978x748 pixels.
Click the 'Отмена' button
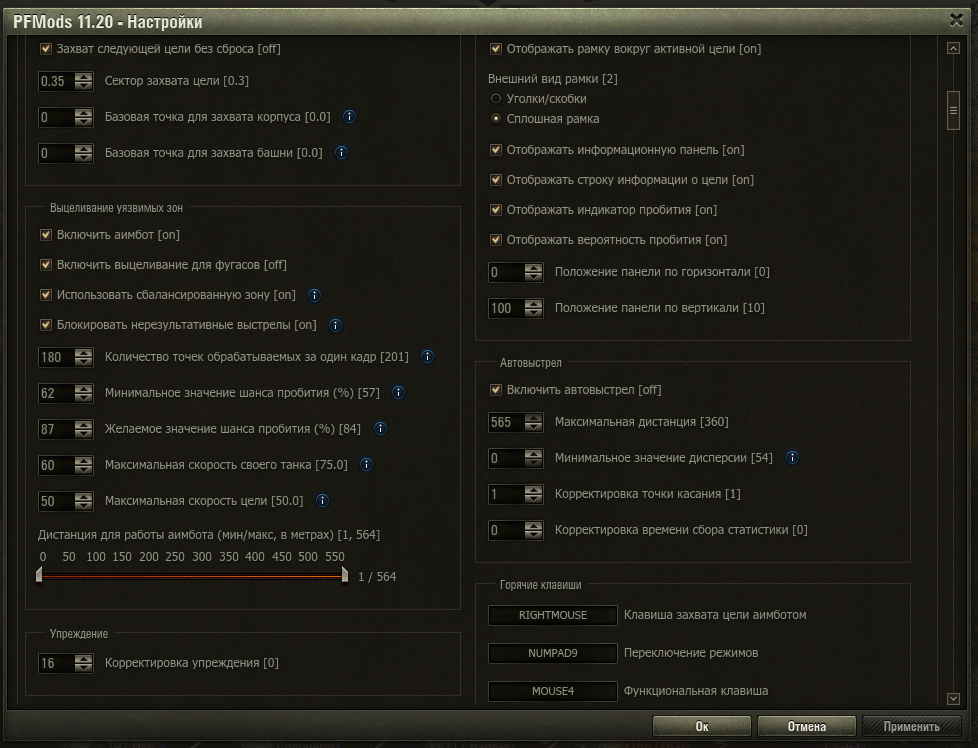[x=806, y=727]
